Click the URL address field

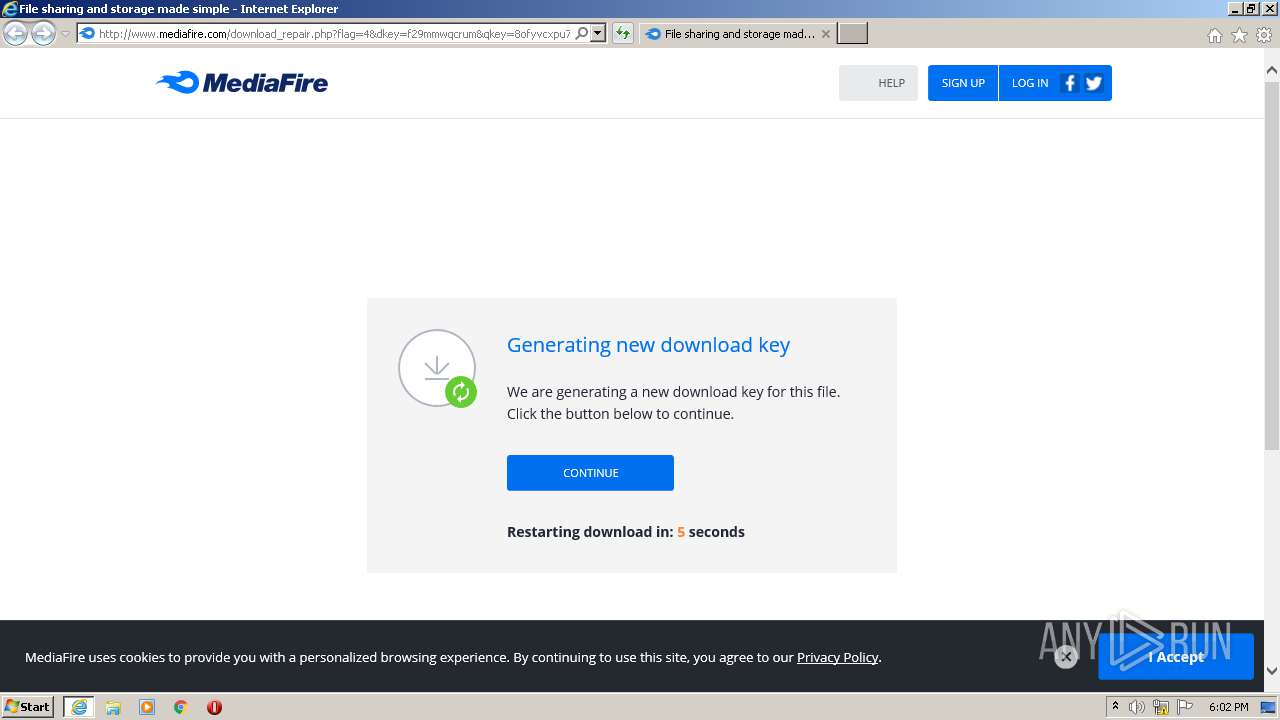334,33
